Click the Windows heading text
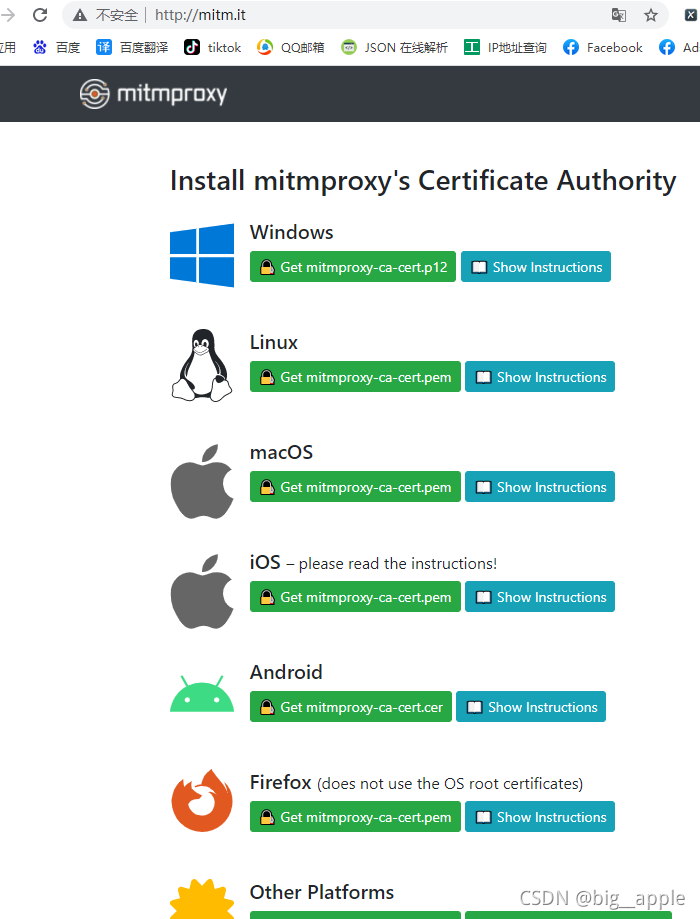 pos(291,232)
